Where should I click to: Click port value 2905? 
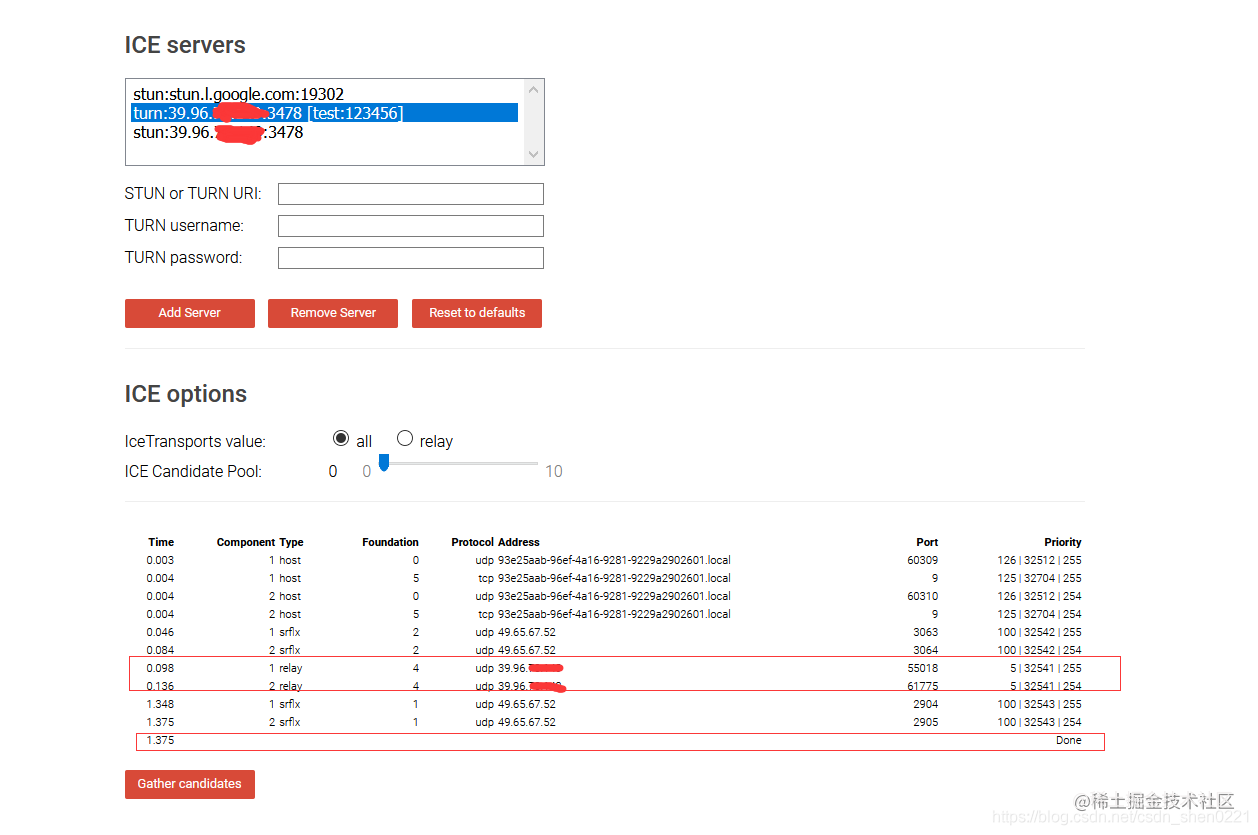point(926,722)
